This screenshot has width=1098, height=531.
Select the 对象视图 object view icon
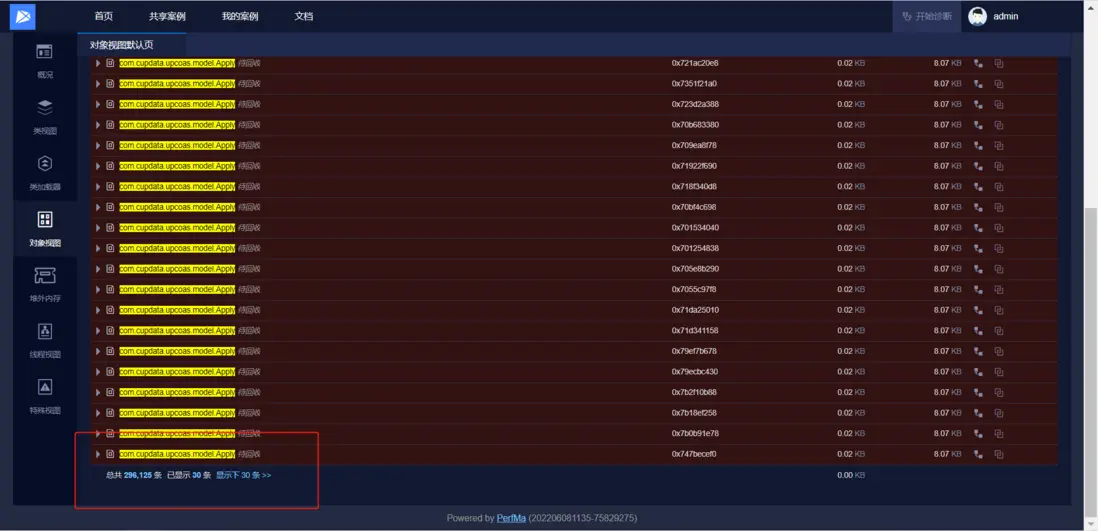coord(45,220)
